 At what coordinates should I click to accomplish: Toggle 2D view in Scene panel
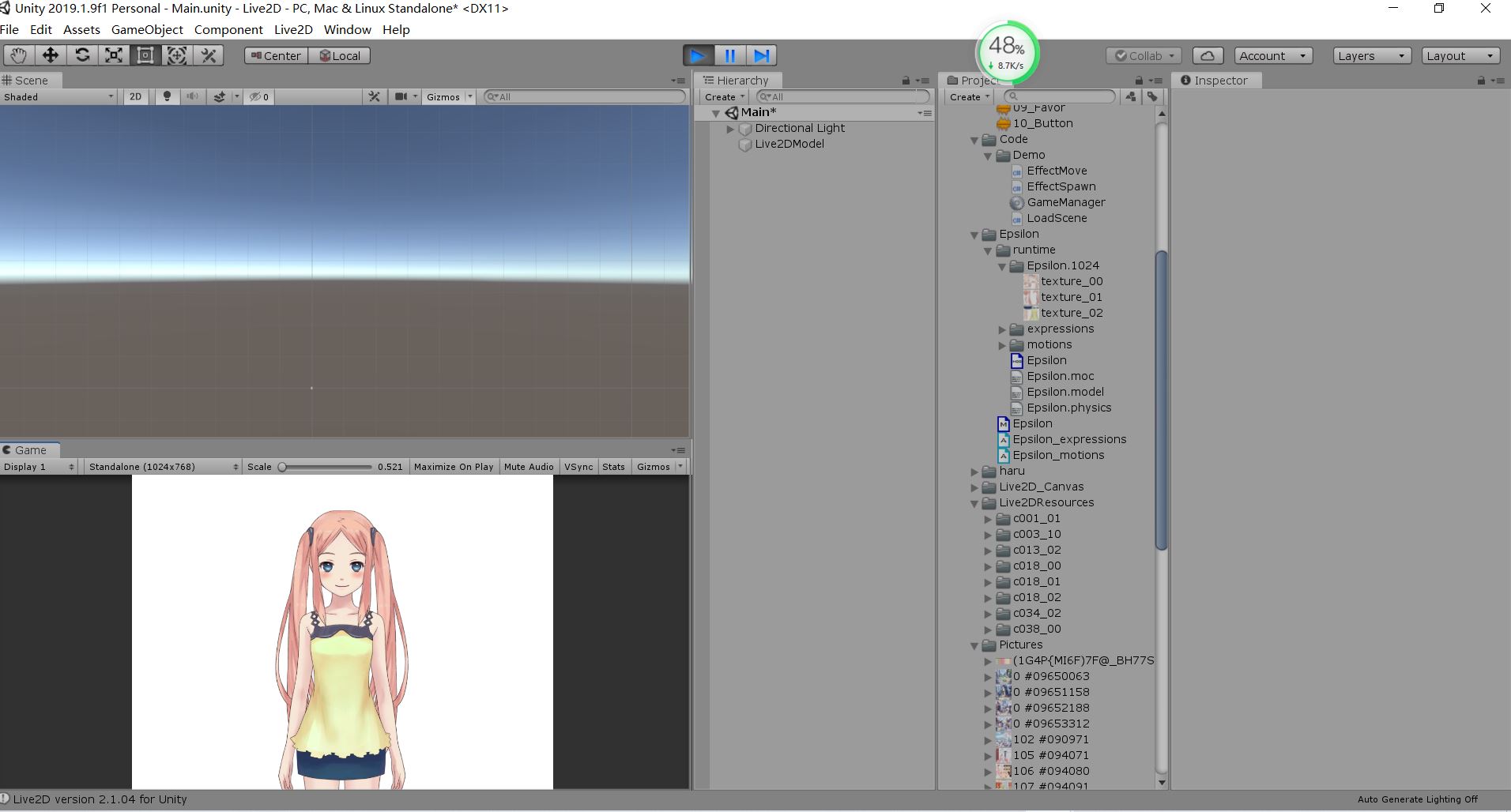tap(134, 96)
